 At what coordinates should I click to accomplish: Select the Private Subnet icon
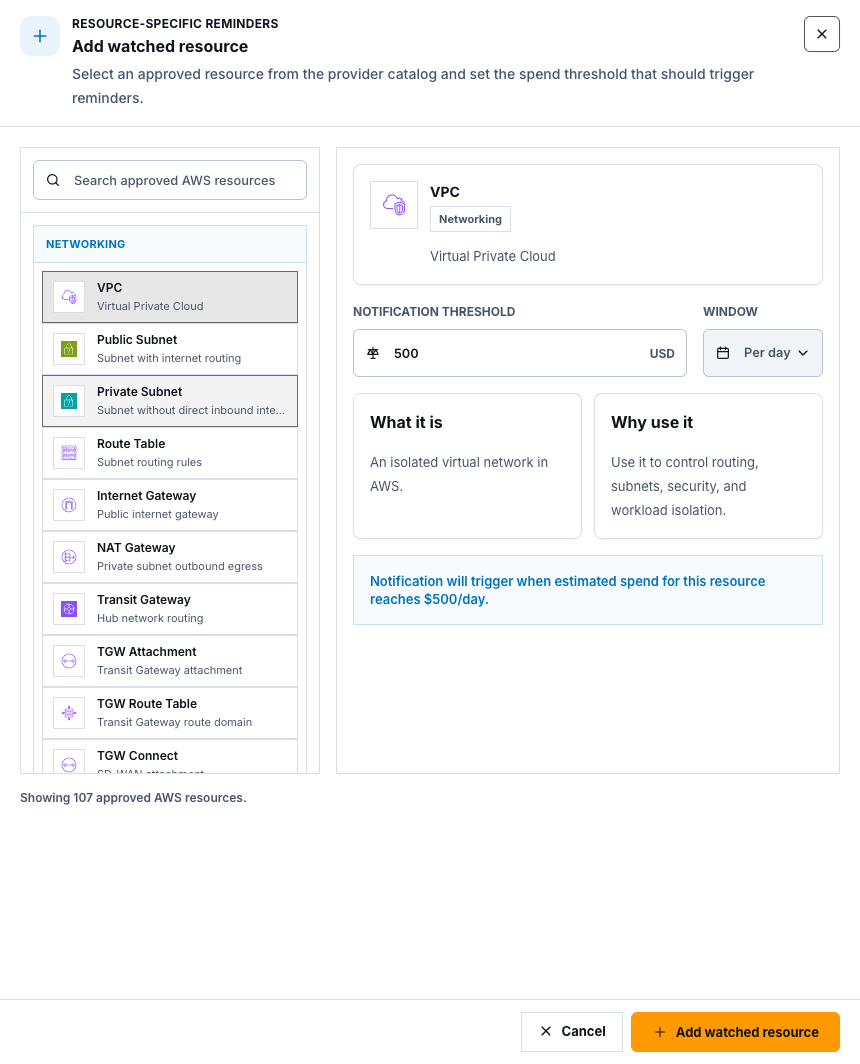click(x=69, y=401)
